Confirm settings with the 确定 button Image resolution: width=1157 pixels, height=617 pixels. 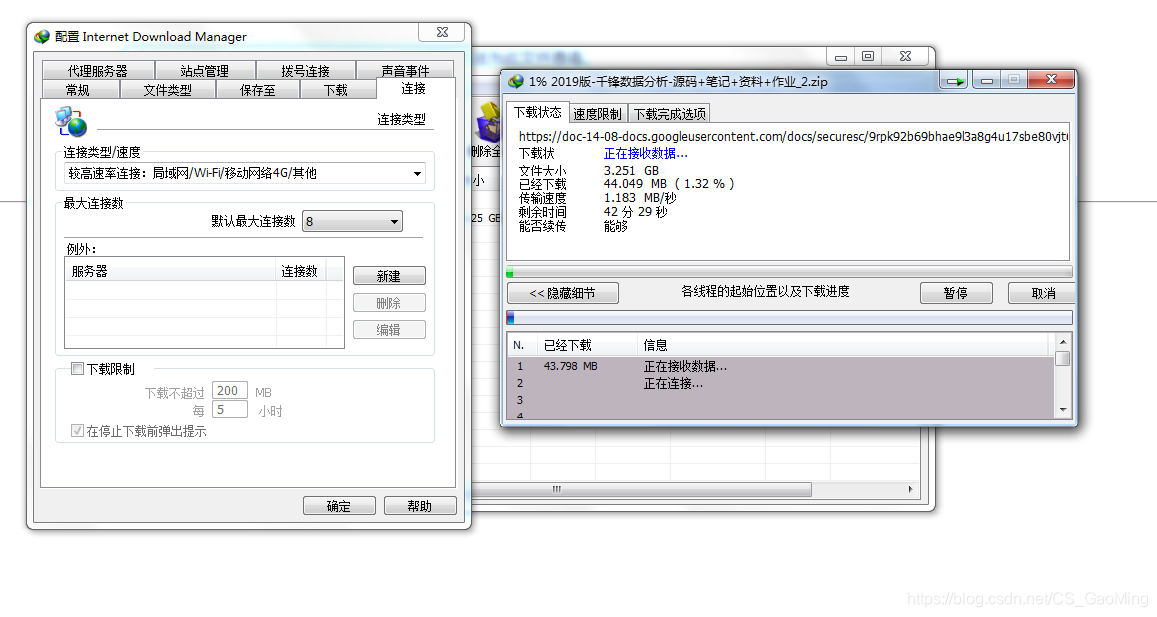(x=339, y=505)
